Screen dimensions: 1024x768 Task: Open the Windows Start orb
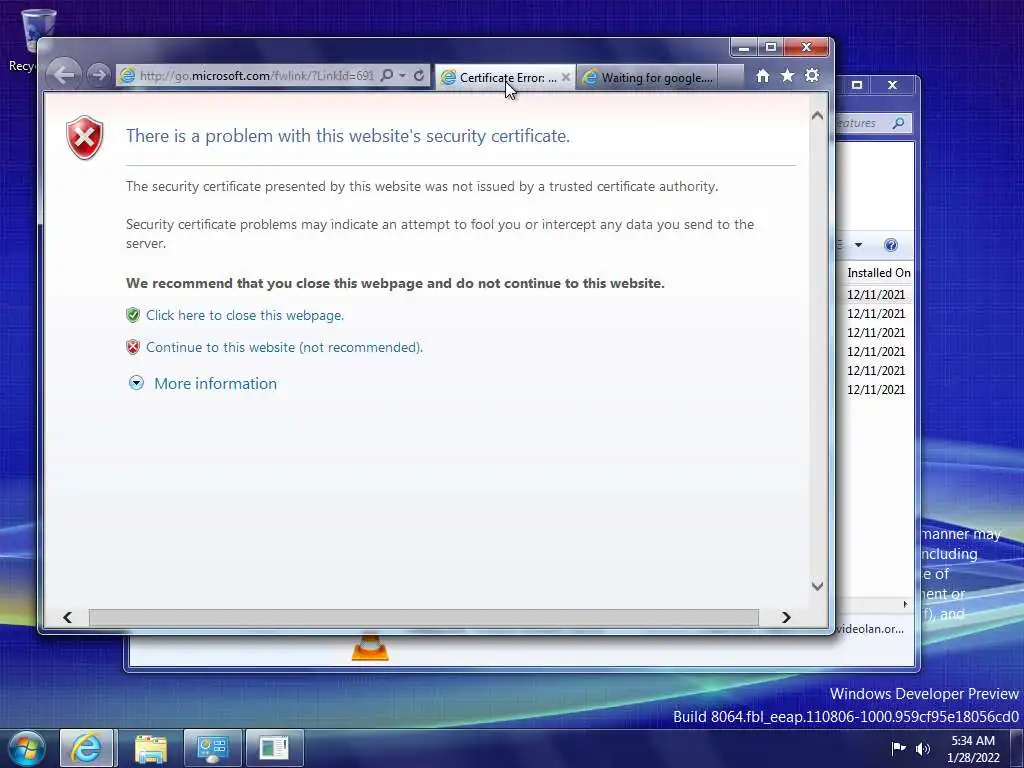(x=27, y=748)
